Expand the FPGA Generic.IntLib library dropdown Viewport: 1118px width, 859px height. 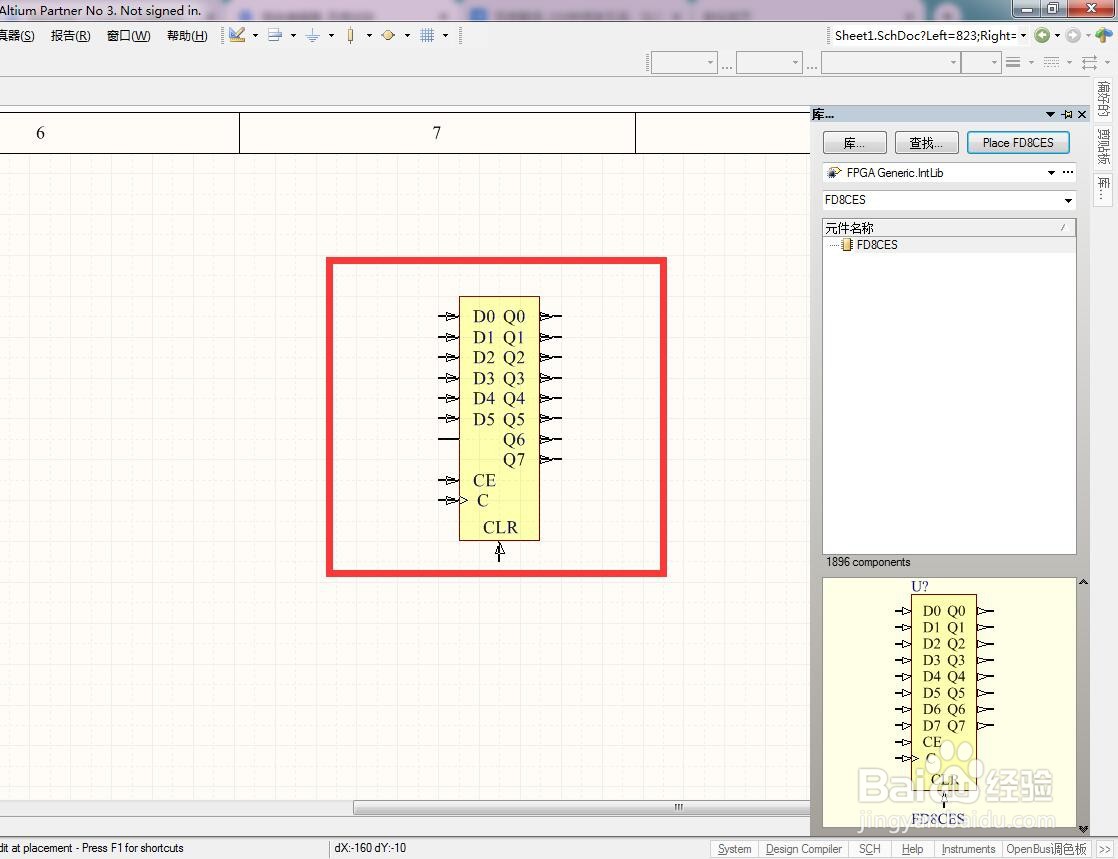pyautogui.click(x=1051, y=173)
